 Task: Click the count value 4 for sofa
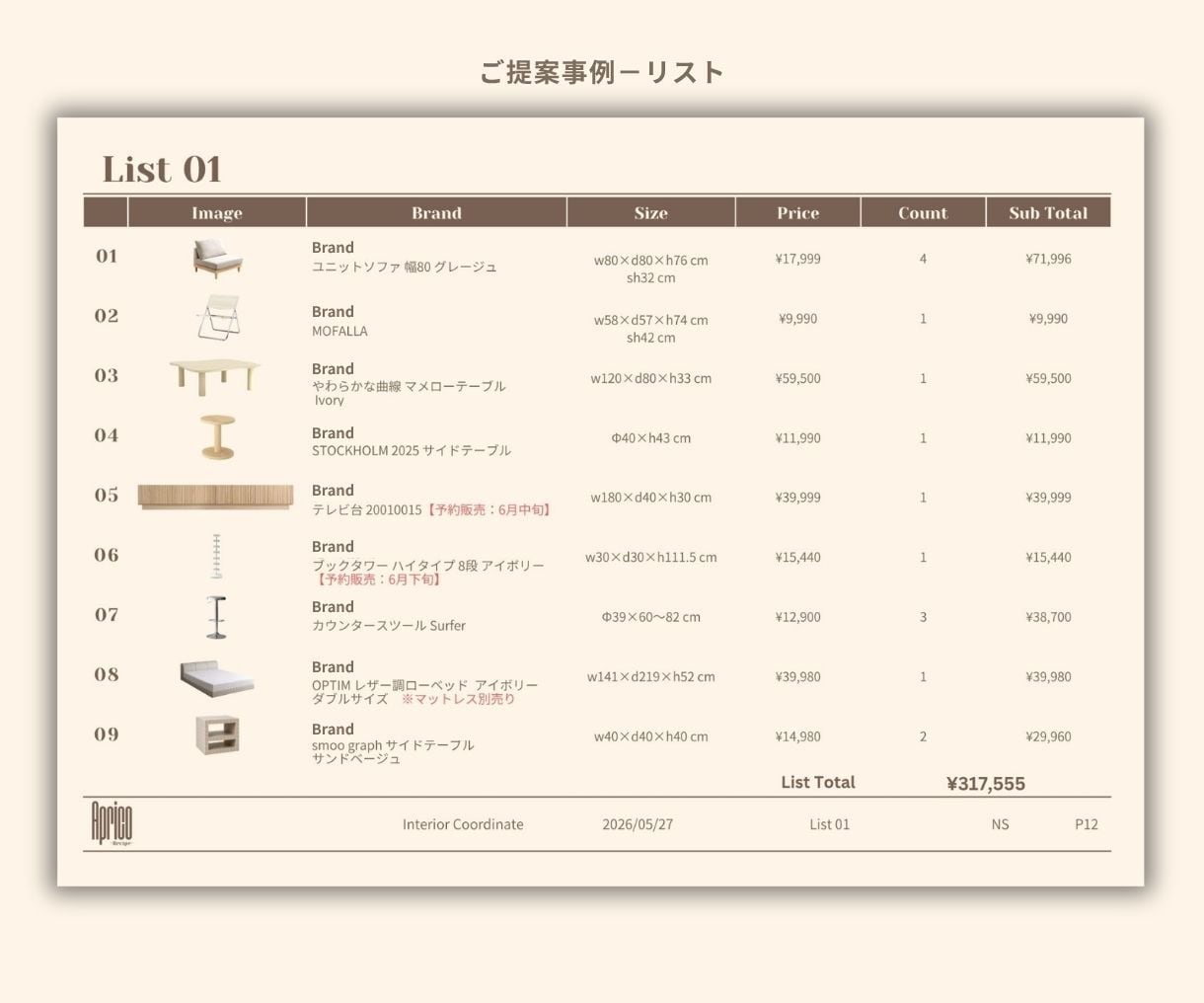(x=923, y=259)
